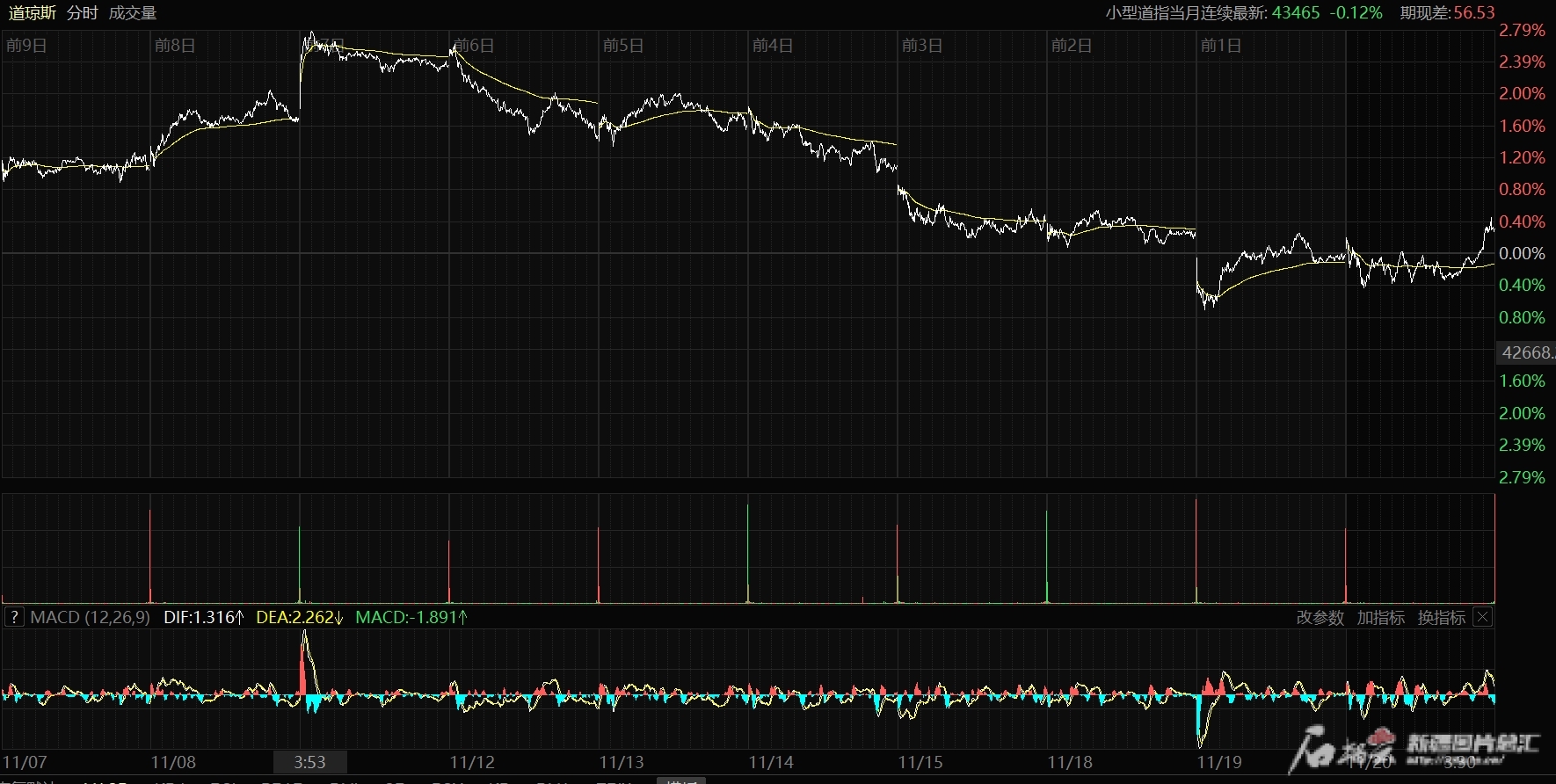The image size is (1556, 784).
Task: Click the 0.00% baseline axis label
Action: (1522, 254)
